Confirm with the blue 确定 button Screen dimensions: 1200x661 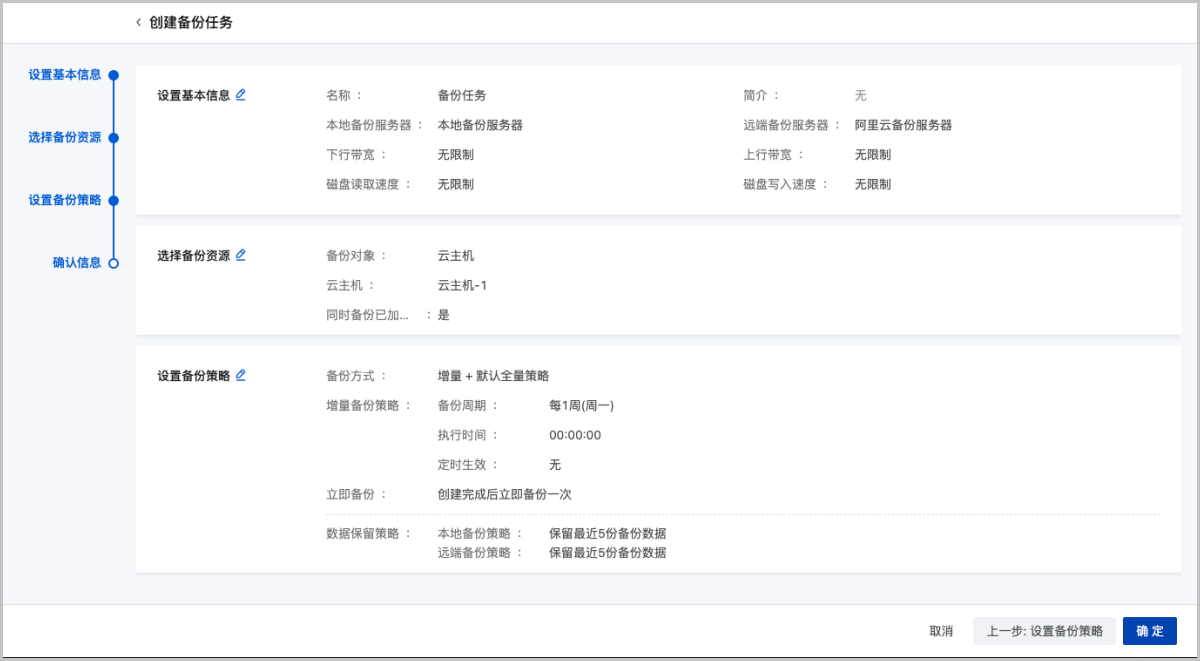[1149, 631]
